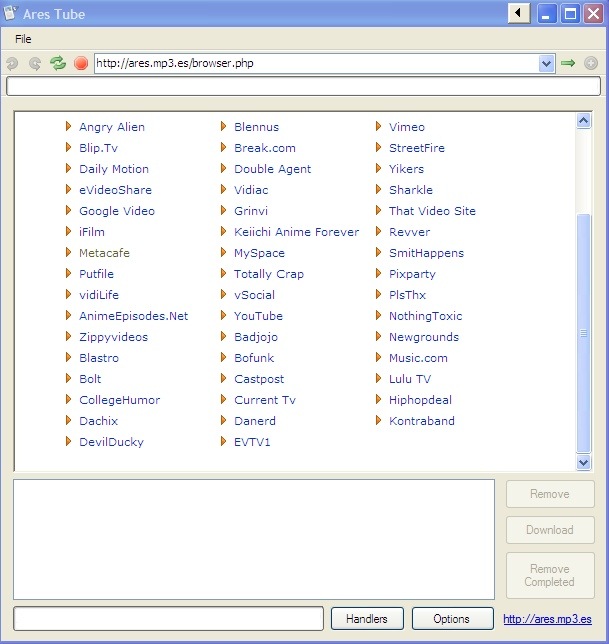This screenshot has width=609, height=644.
Task: Open the Current Tv link
Action: point(265,400)
